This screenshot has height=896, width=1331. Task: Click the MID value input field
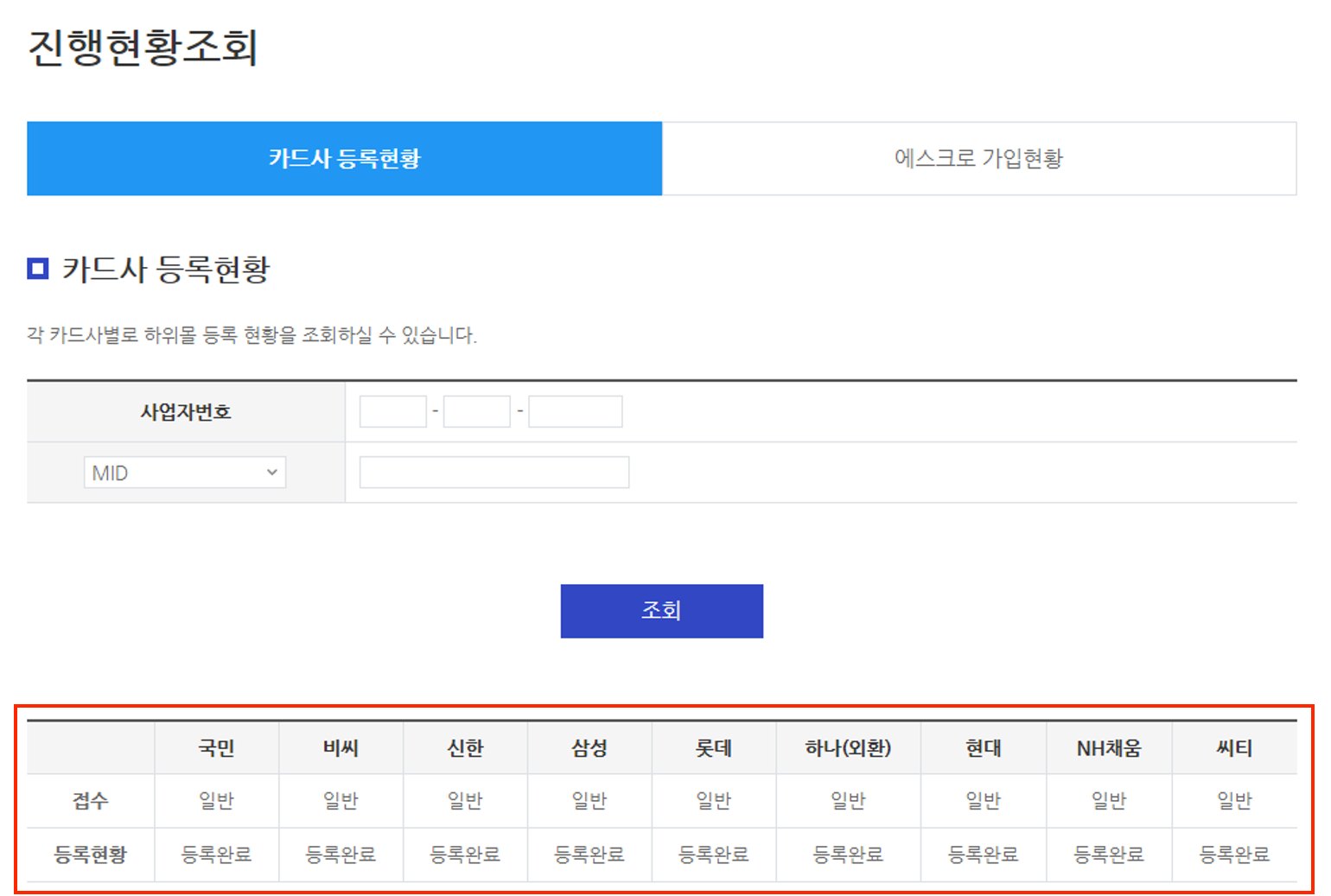point(494,472)
